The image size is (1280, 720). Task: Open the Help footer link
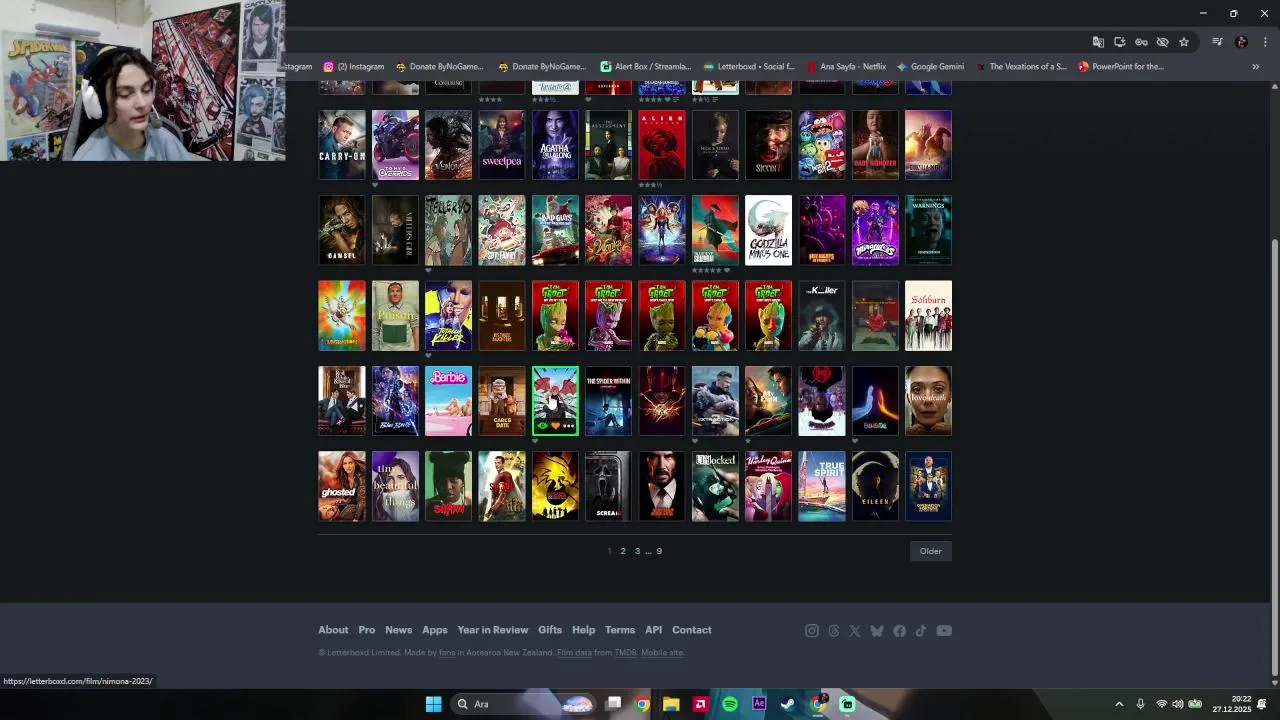[584, 630]
